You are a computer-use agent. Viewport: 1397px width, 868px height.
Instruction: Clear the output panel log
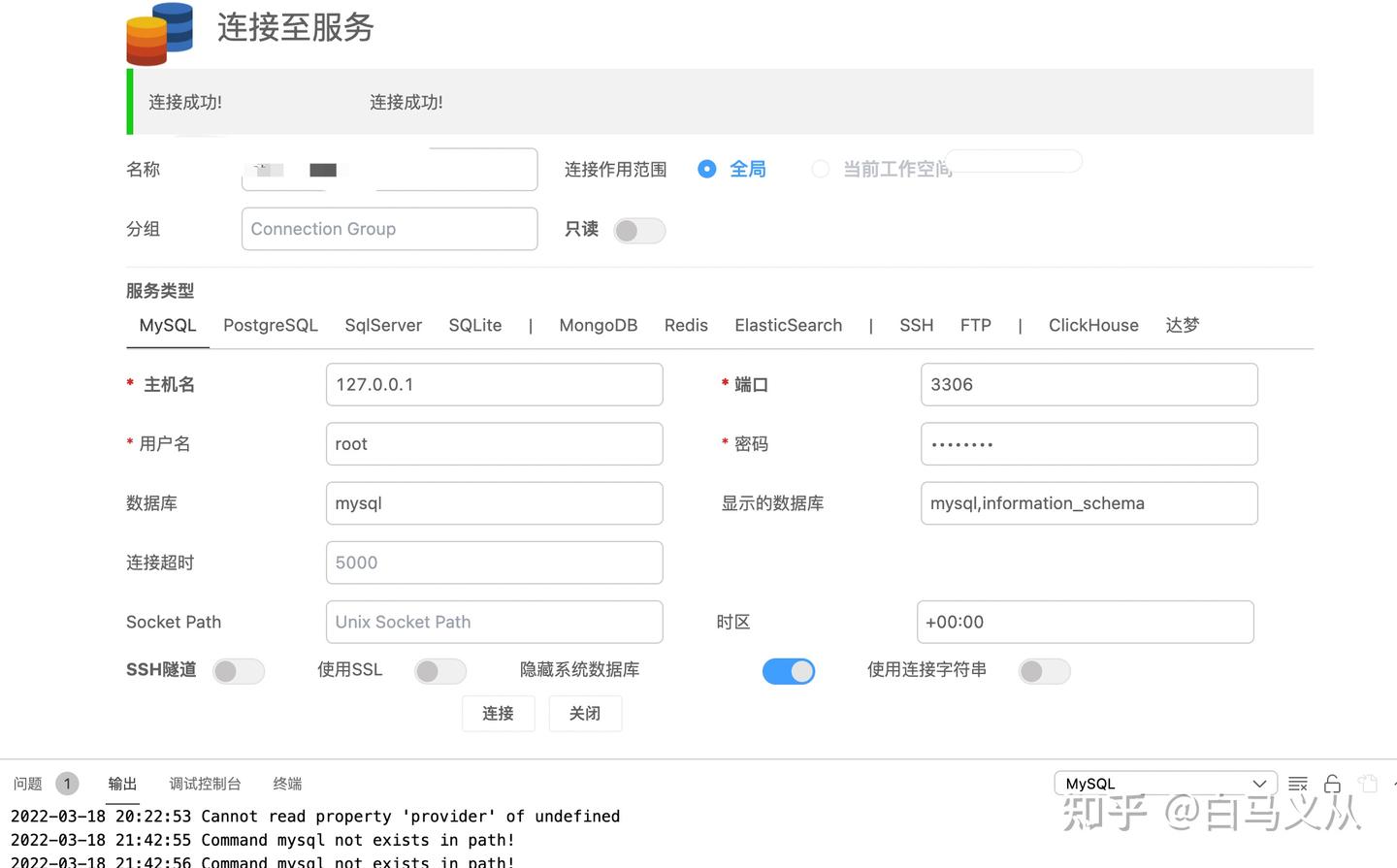(1298, 784)
